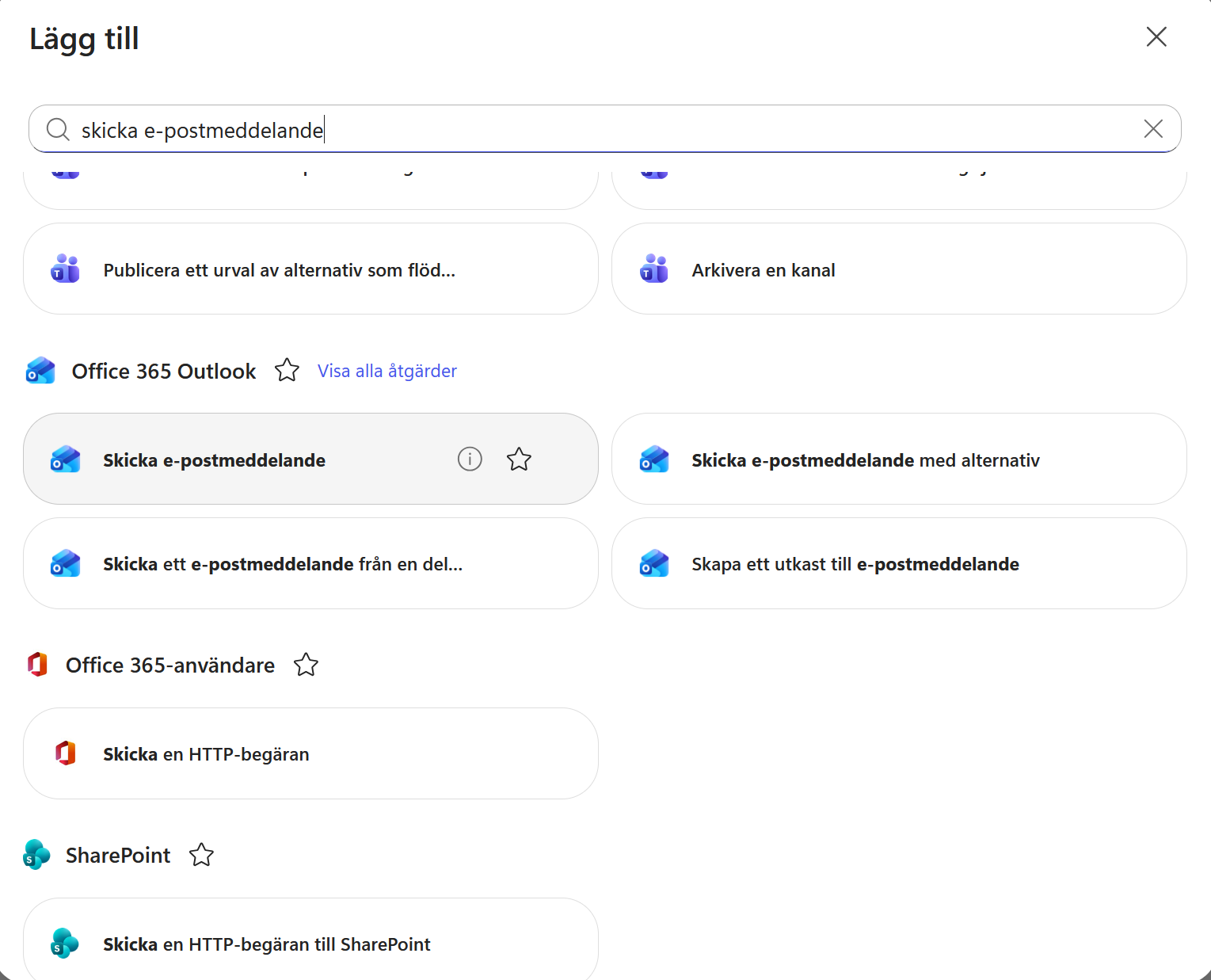Screen dimensions: 1211x980
Task: Click Office icon on HTTP-begäran card
Action: coord(66,753)
